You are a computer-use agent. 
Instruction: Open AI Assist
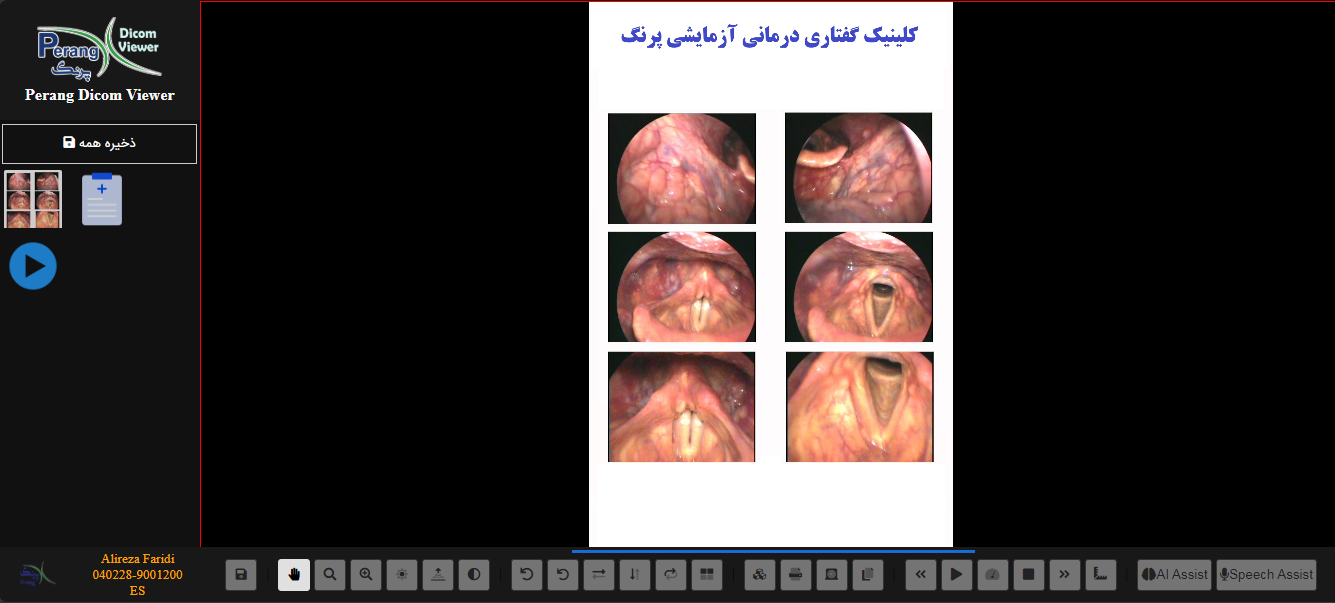[1174, 575]
